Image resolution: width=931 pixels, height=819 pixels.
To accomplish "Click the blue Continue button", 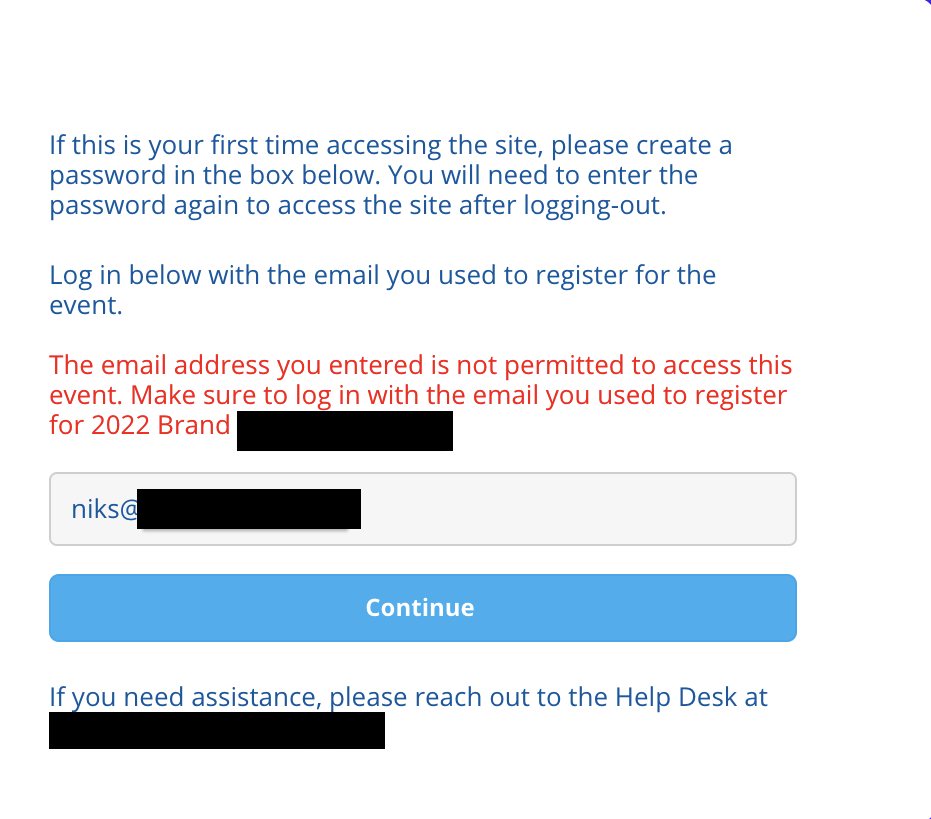I will [x=422, y=608].
